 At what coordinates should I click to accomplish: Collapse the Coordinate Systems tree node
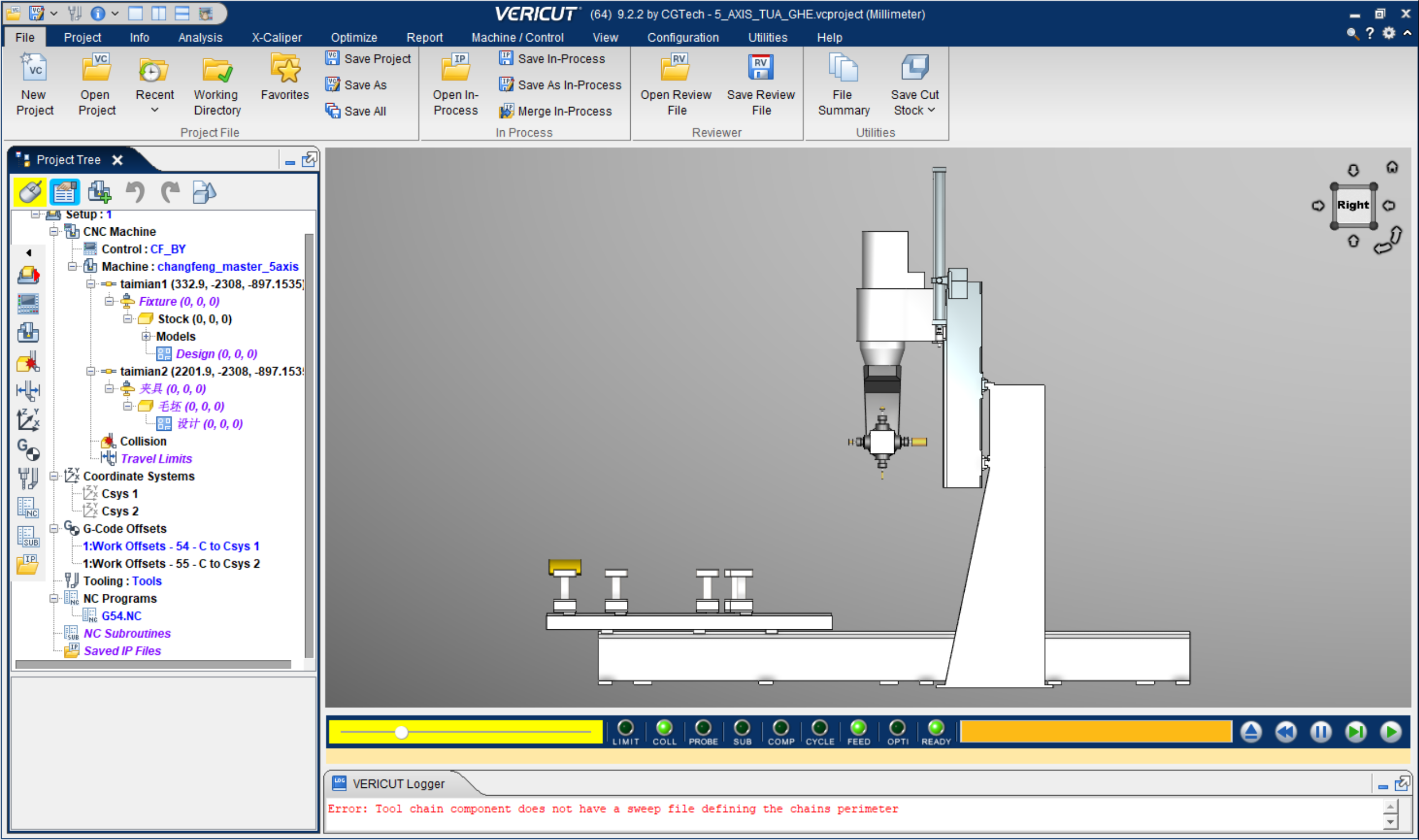click(54, 476)
